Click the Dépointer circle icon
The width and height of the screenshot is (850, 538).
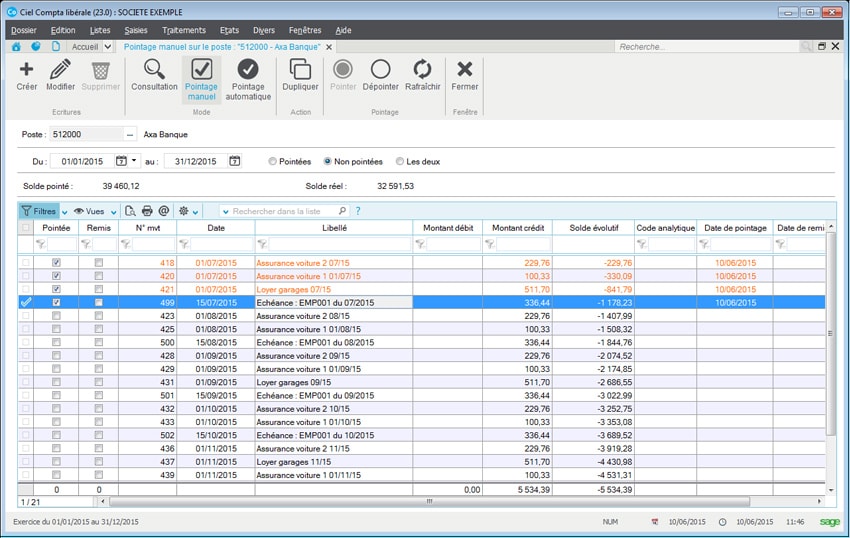[x=381, y=69]
